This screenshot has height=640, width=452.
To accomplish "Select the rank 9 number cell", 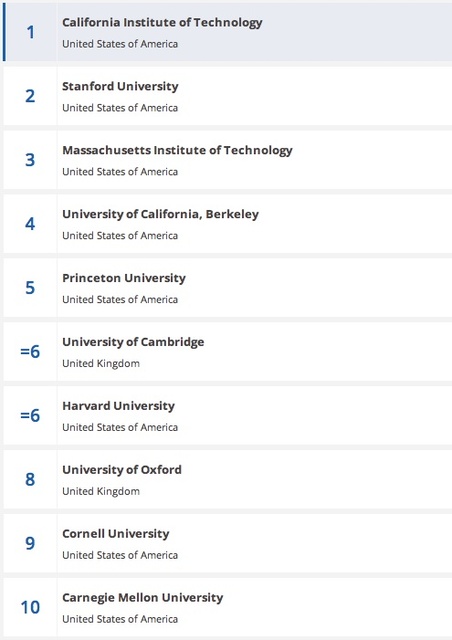I will pos(31,543).
